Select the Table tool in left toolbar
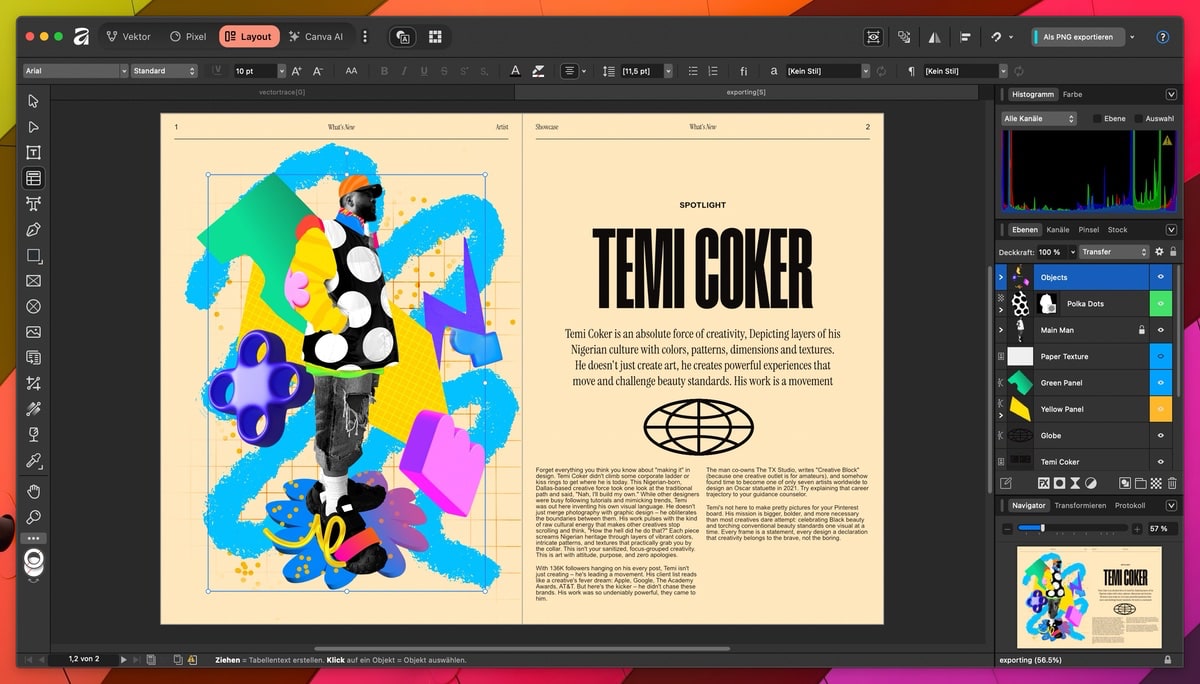This screenshot has height=684, width=1200. pyautogui.click(x=33, y=178)
